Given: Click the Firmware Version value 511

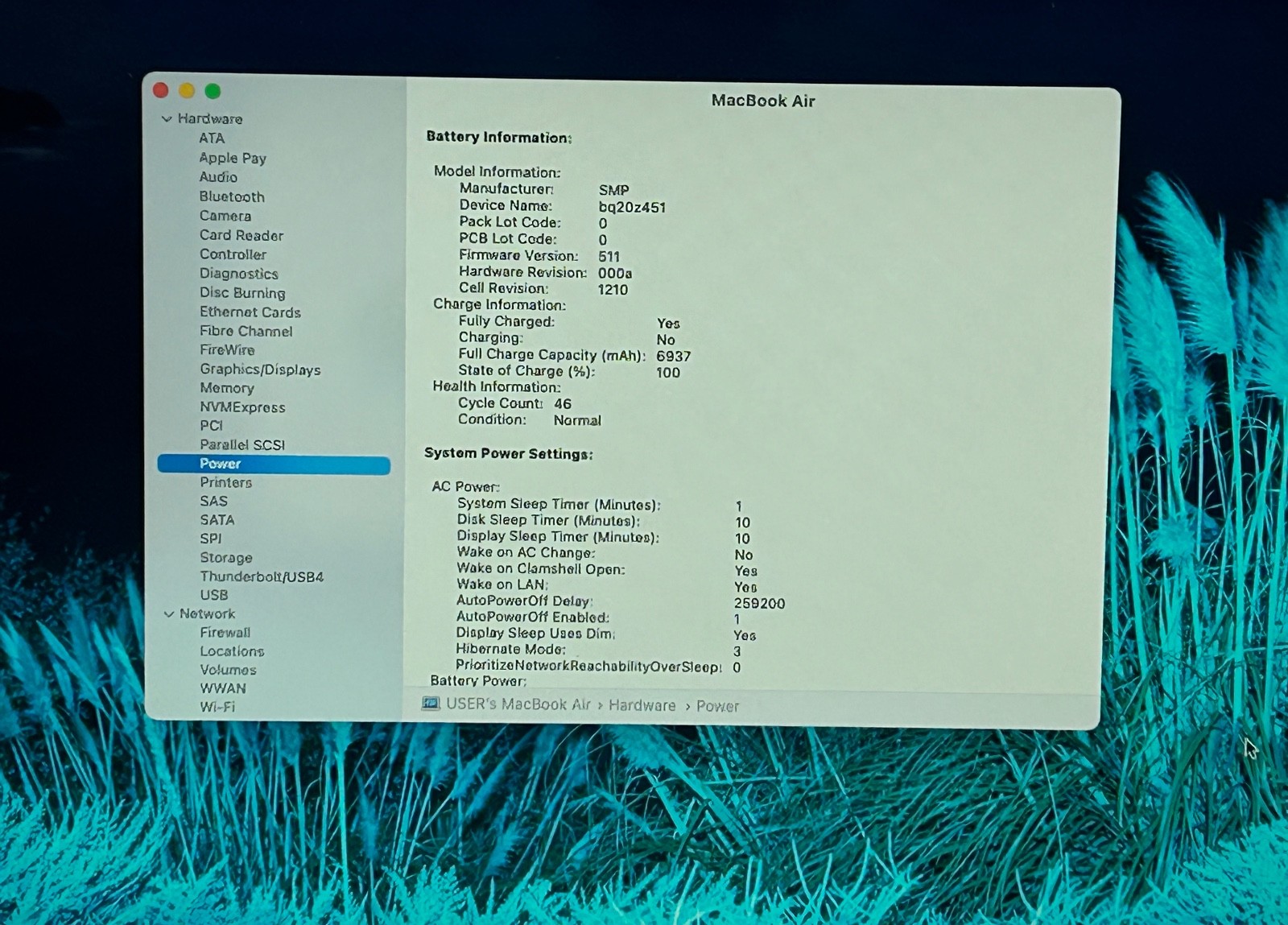Looking at the screenshot, I should [x=609, y=257].
